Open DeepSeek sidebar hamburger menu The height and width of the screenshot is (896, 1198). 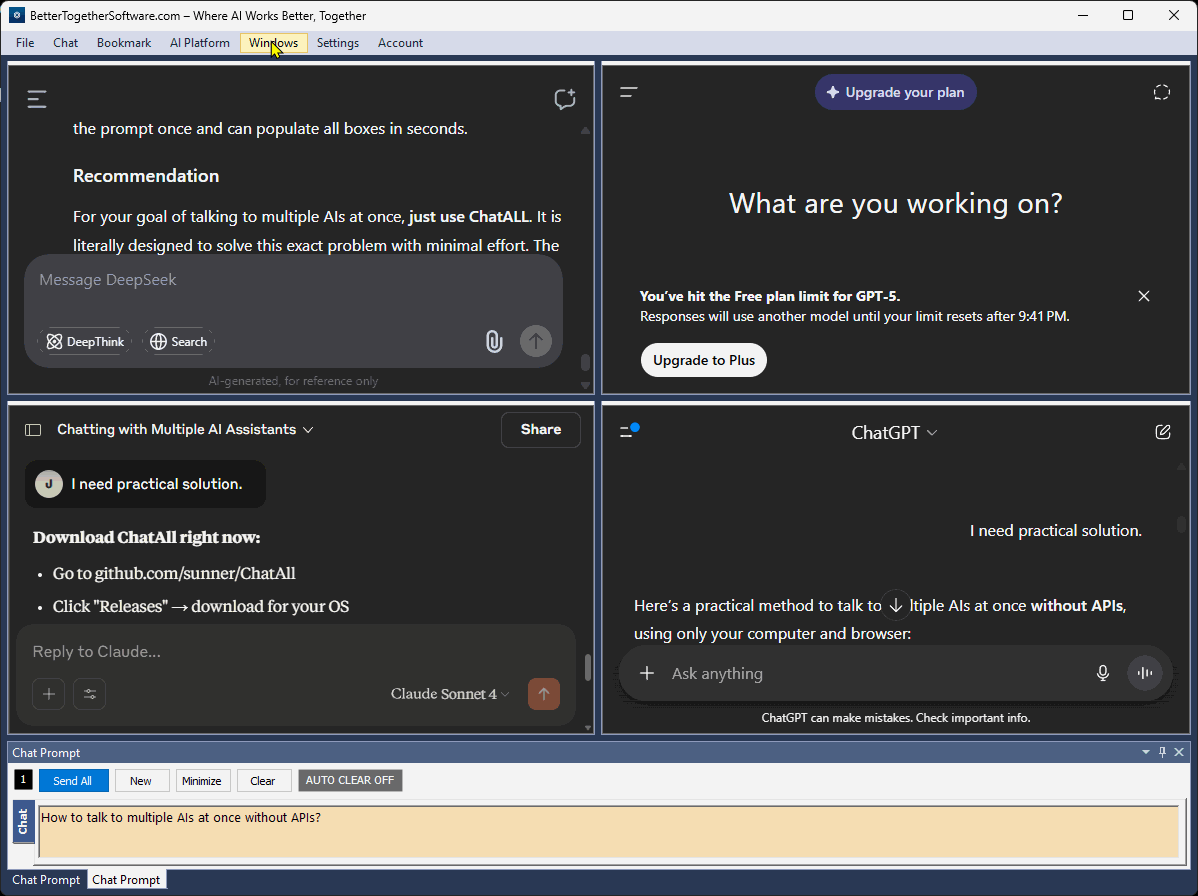(x=37, y=99)
